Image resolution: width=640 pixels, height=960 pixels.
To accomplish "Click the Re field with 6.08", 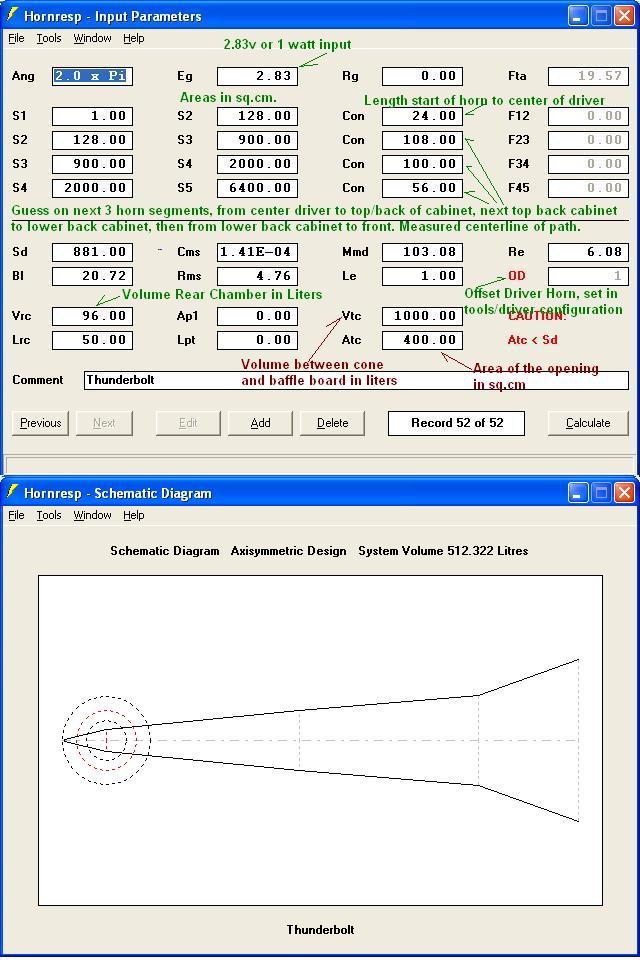I will (x=588, y=252).
